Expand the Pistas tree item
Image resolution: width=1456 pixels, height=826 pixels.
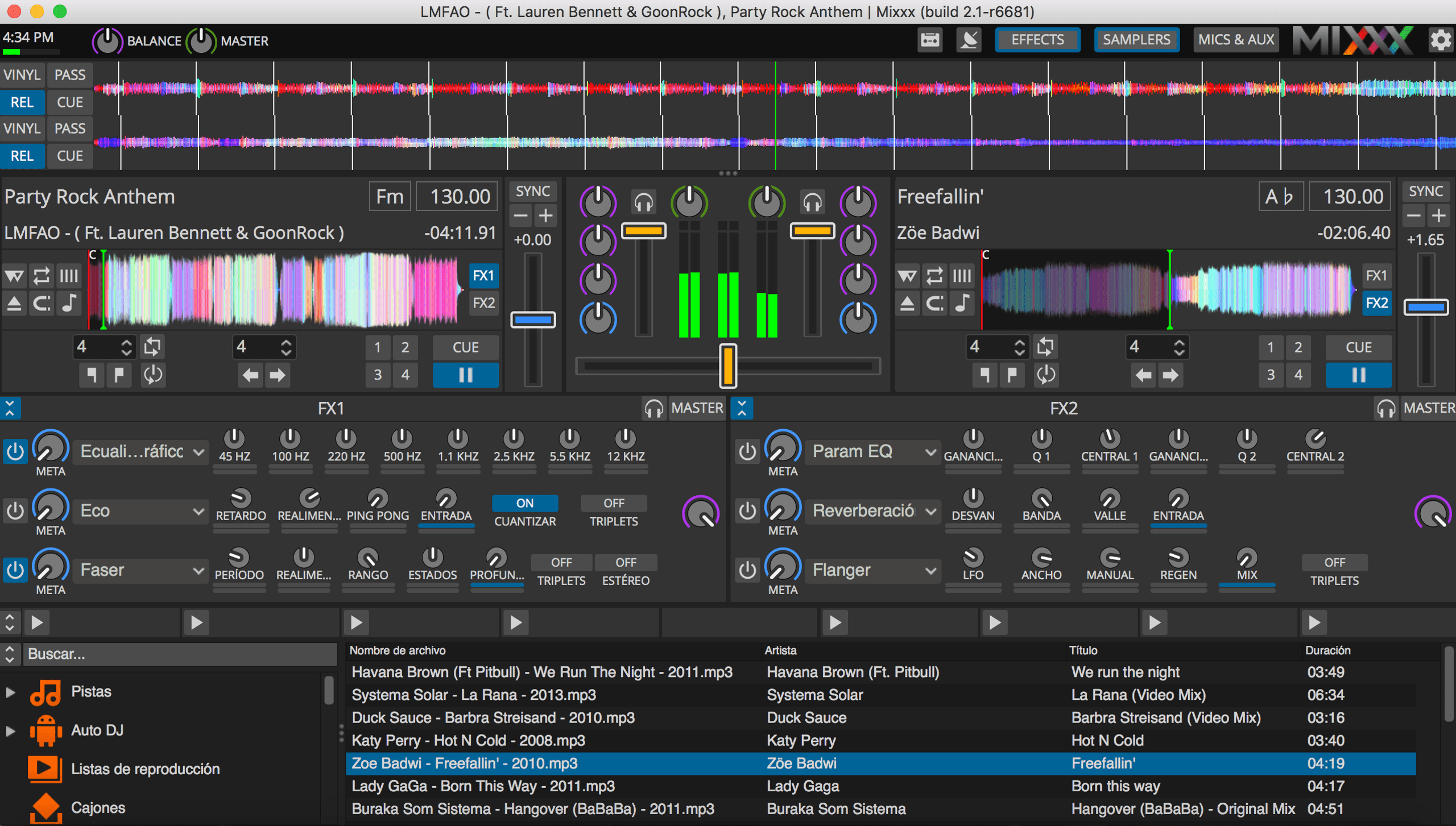10,692
